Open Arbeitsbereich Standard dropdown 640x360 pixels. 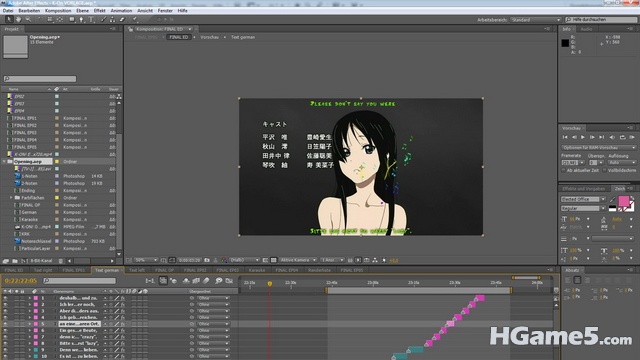point(536,20)
